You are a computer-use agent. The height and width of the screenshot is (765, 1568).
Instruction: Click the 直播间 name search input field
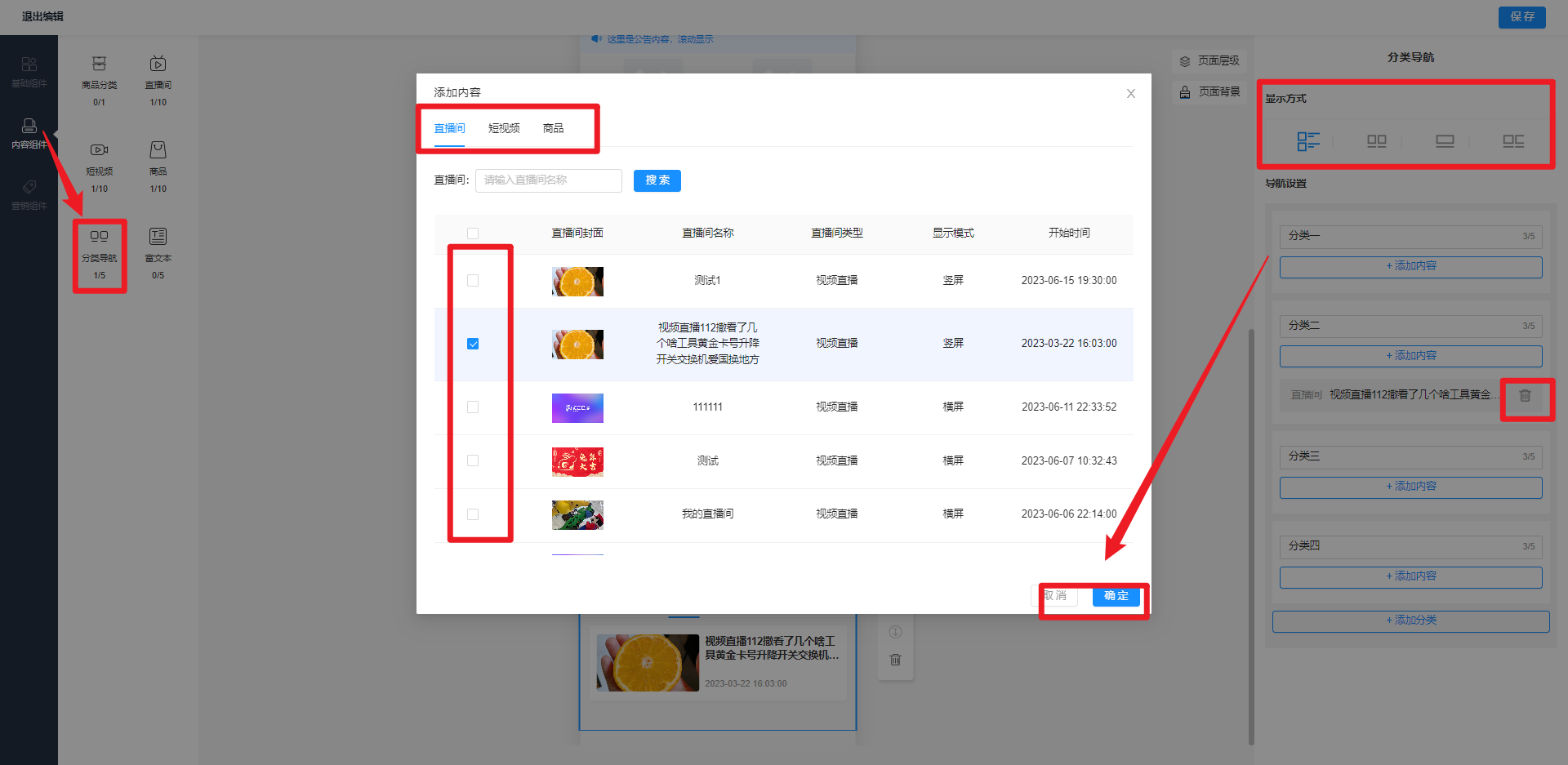tap(549, 180)
